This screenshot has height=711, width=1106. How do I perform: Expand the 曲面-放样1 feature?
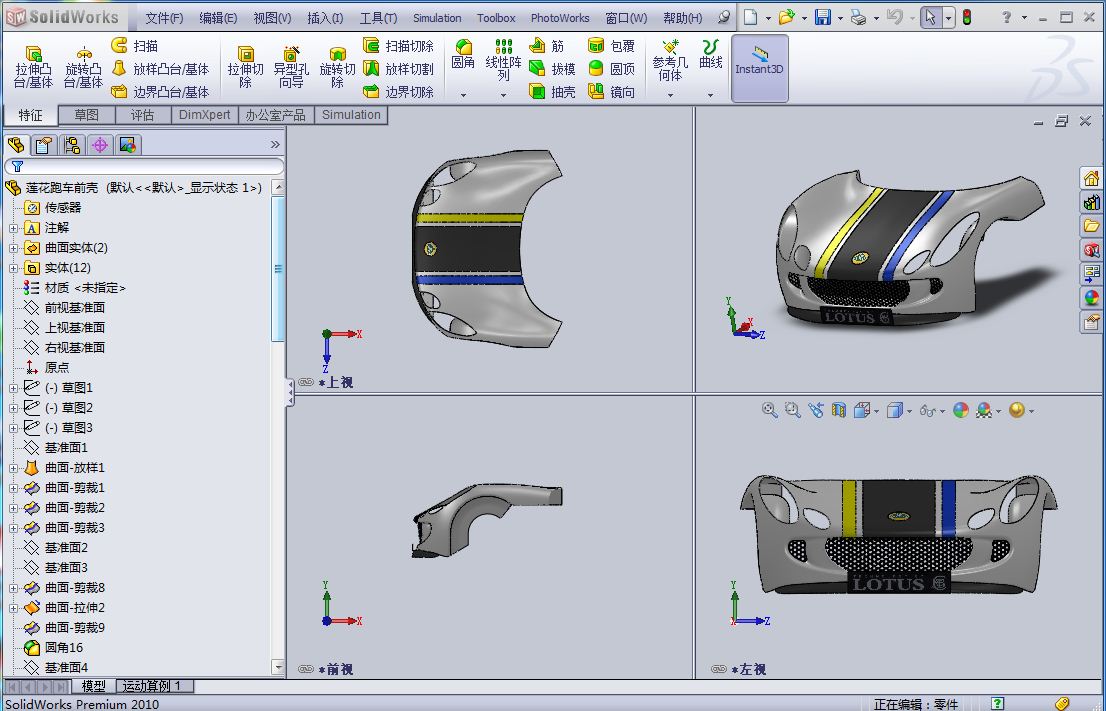coord(13,468)
